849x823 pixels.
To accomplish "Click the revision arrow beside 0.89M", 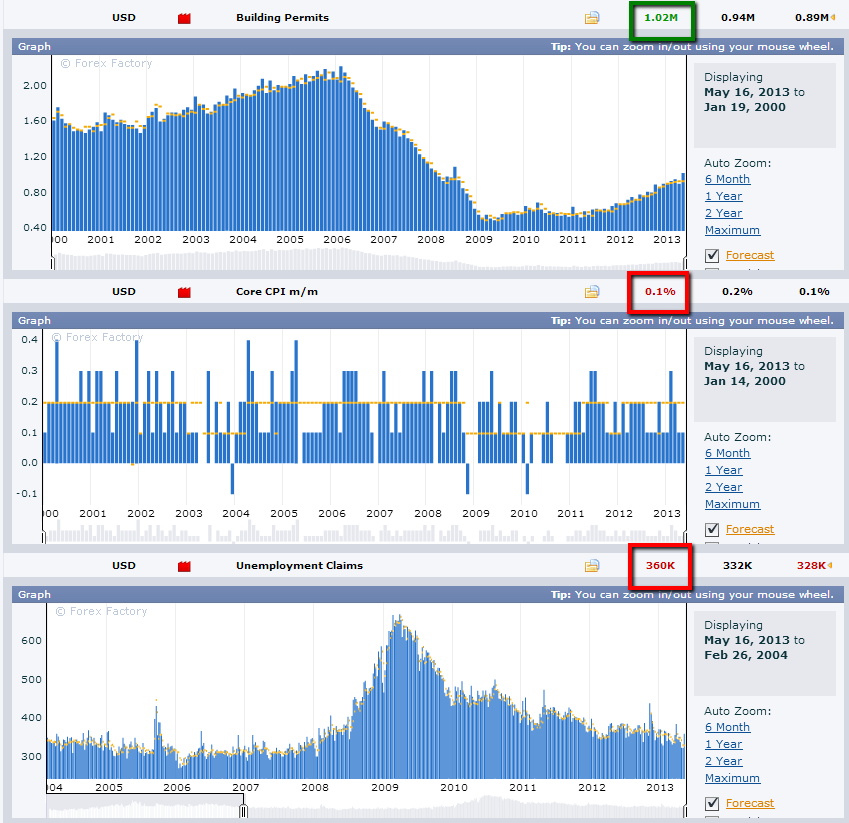I will click(832, 18).
